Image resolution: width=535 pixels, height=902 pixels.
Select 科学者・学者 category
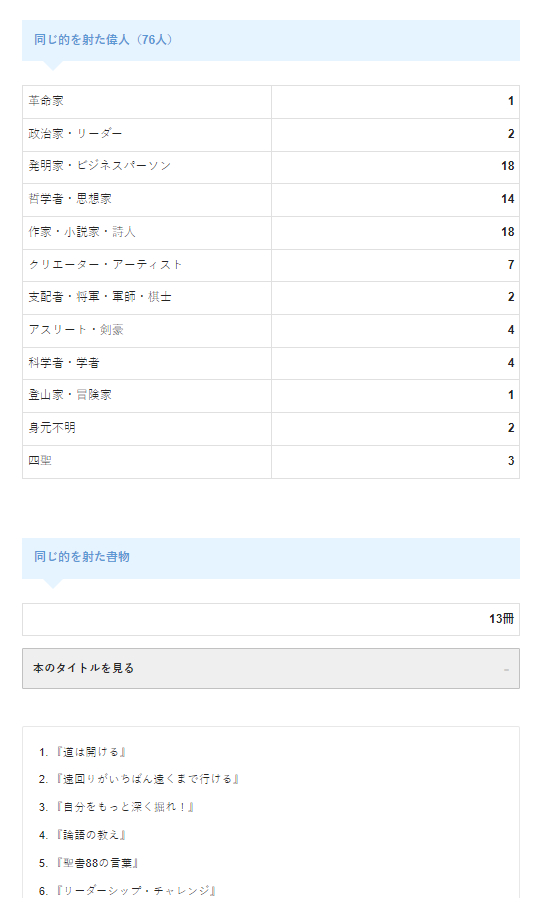coord(270,363)
